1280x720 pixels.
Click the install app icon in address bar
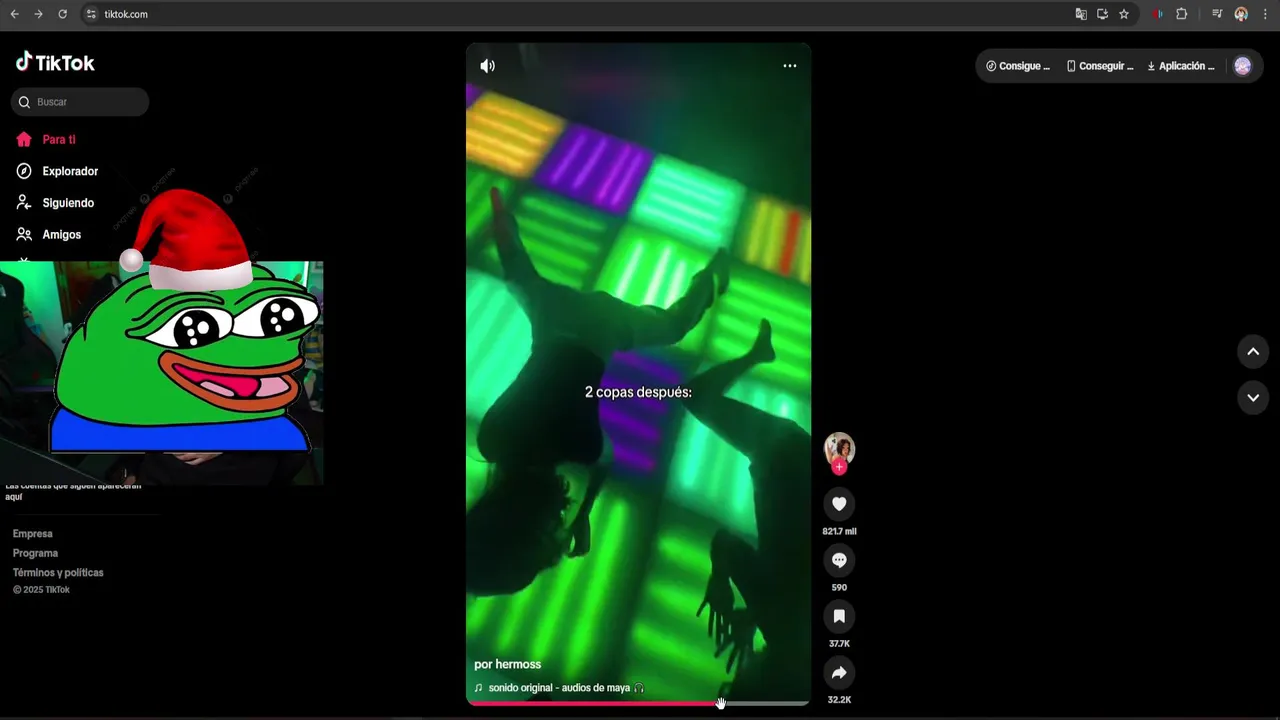tap(1102, 14)
